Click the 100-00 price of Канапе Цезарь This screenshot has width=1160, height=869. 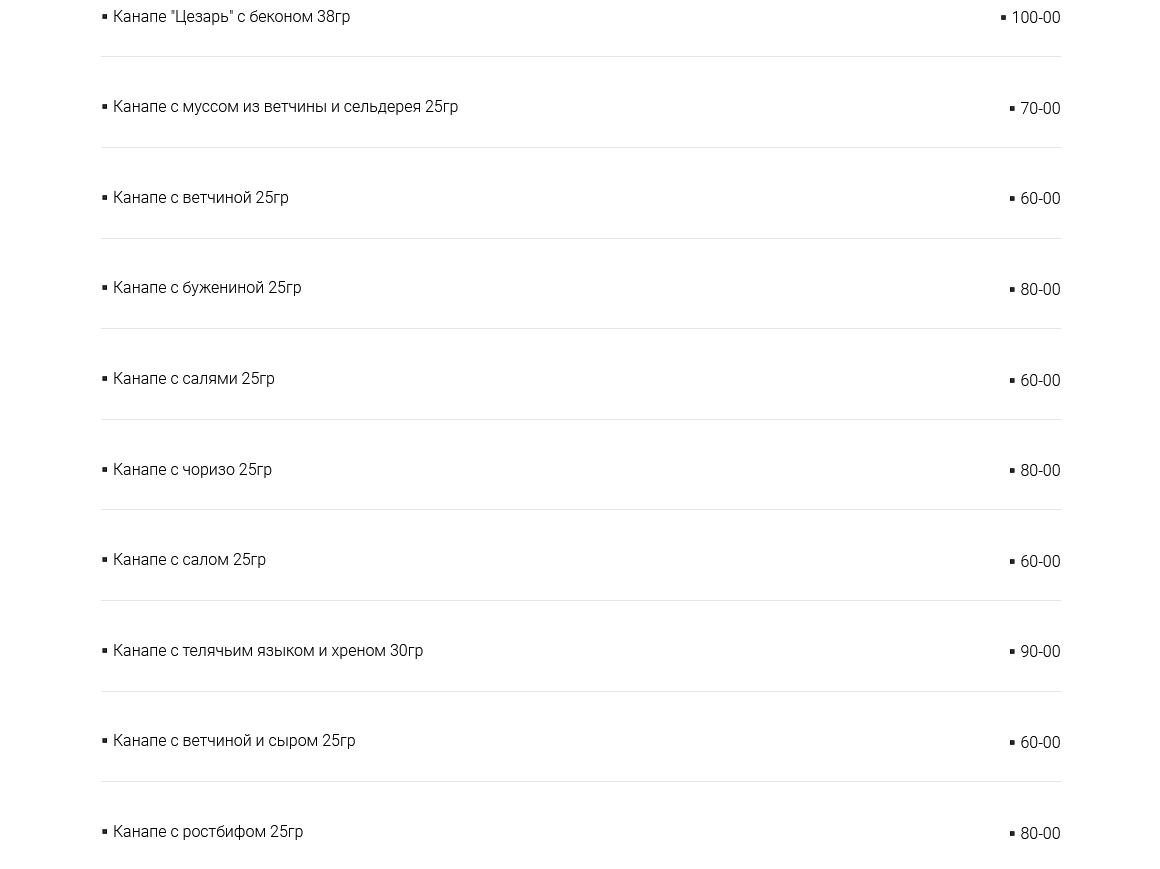click(1035, 18)
